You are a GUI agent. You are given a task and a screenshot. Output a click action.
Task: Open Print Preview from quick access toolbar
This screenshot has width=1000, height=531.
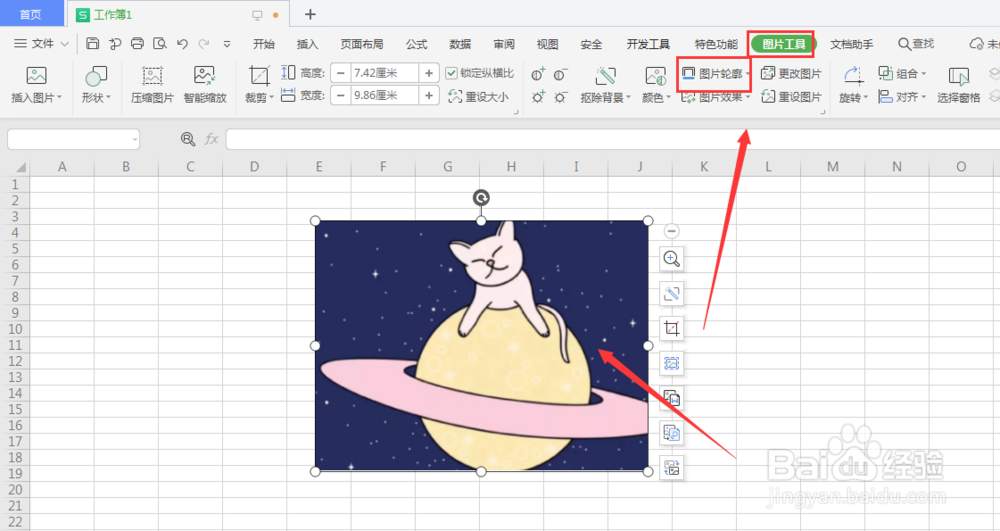pyautogui.click(x=159, y=43)
